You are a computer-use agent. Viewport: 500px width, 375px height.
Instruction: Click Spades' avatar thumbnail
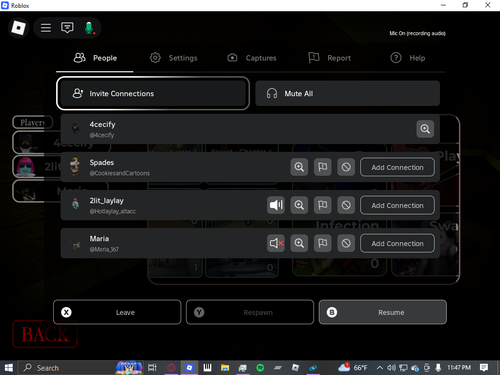(x=76, y=167)
